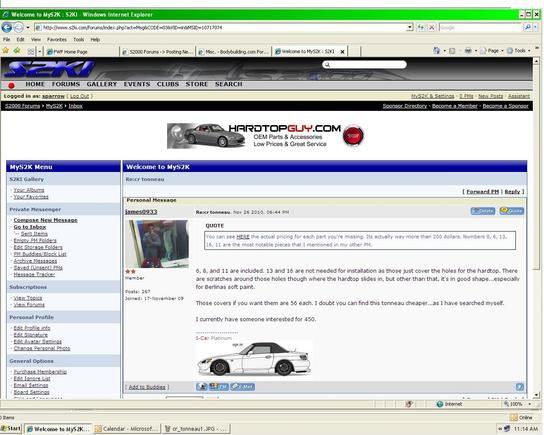Click the browser Back arrow button

tap(7, 27)
